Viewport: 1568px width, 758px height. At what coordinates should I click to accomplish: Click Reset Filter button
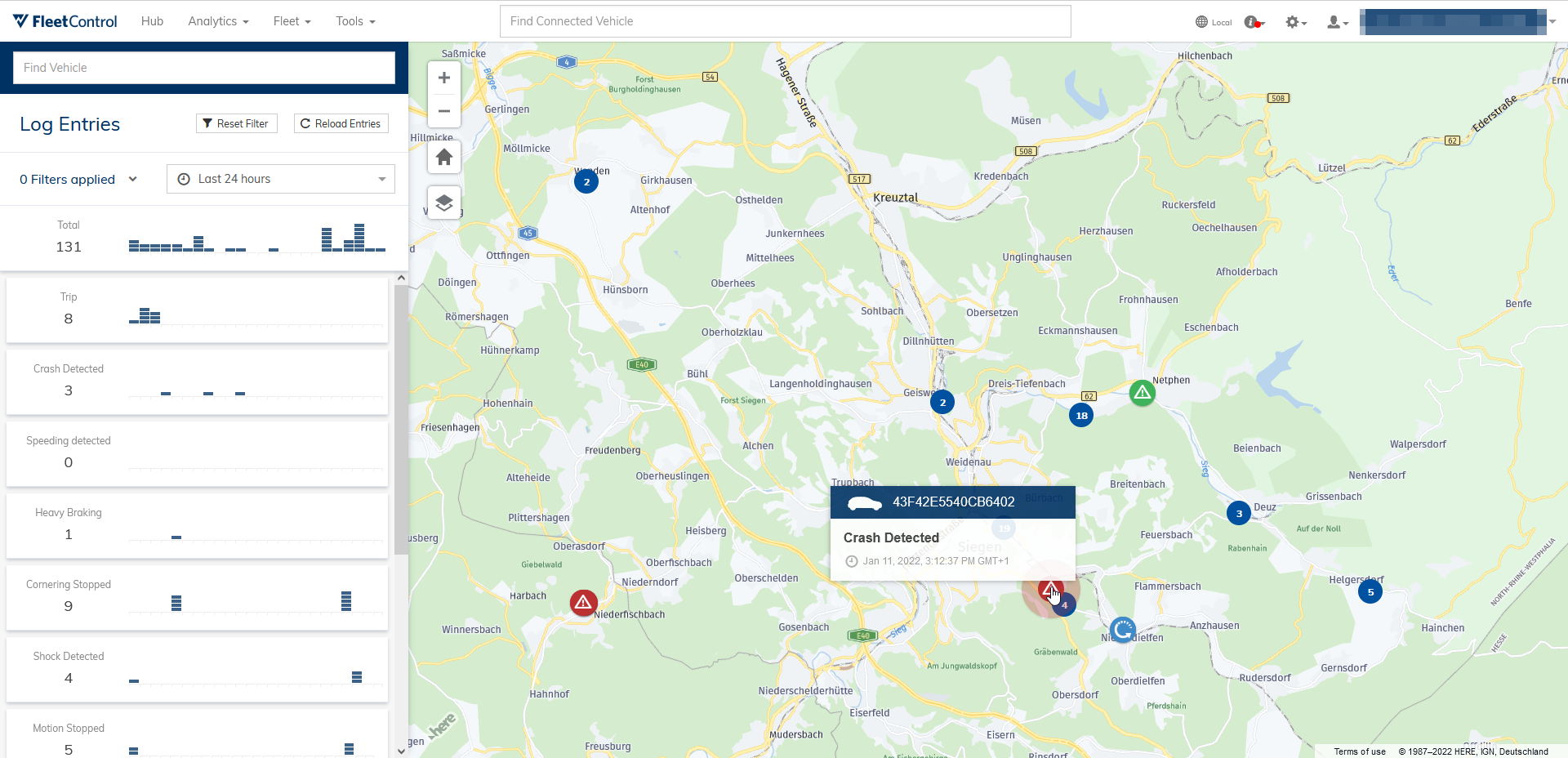pyautogui.click(x=237, y=123)
